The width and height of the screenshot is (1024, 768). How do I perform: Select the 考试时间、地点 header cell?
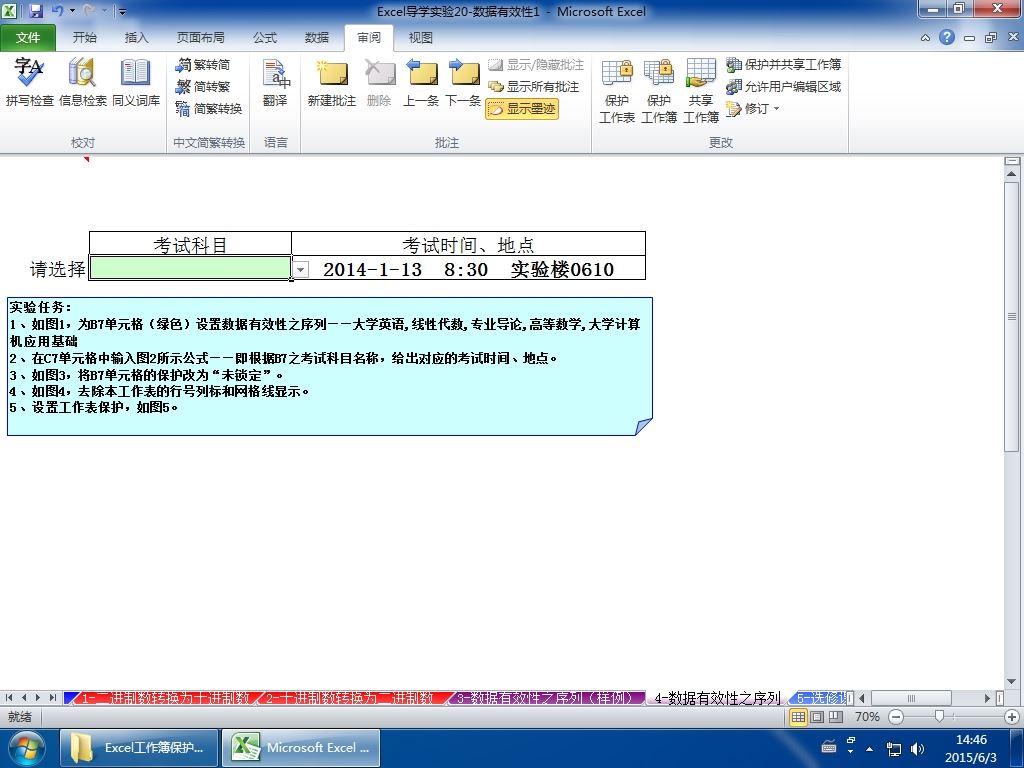[x=468, y=244]
